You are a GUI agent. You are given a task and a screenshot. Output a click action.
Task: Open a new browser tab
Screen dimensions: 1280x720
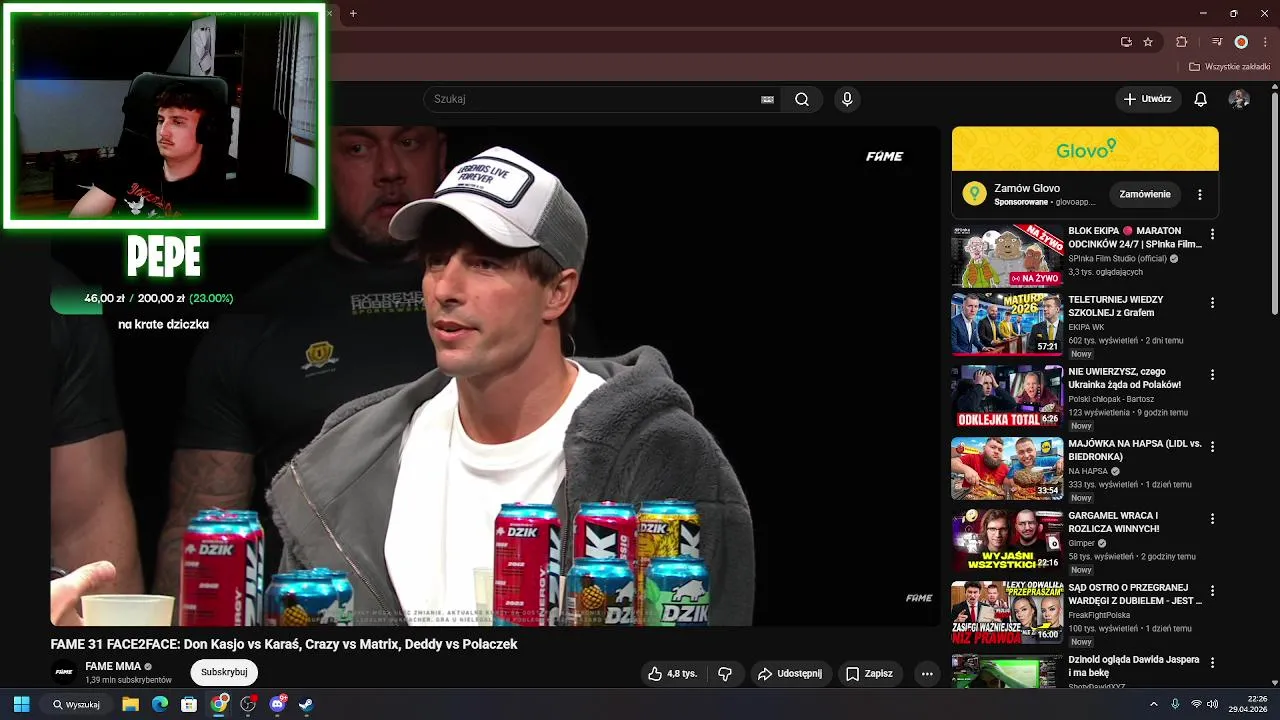click(x=353, y=13)
